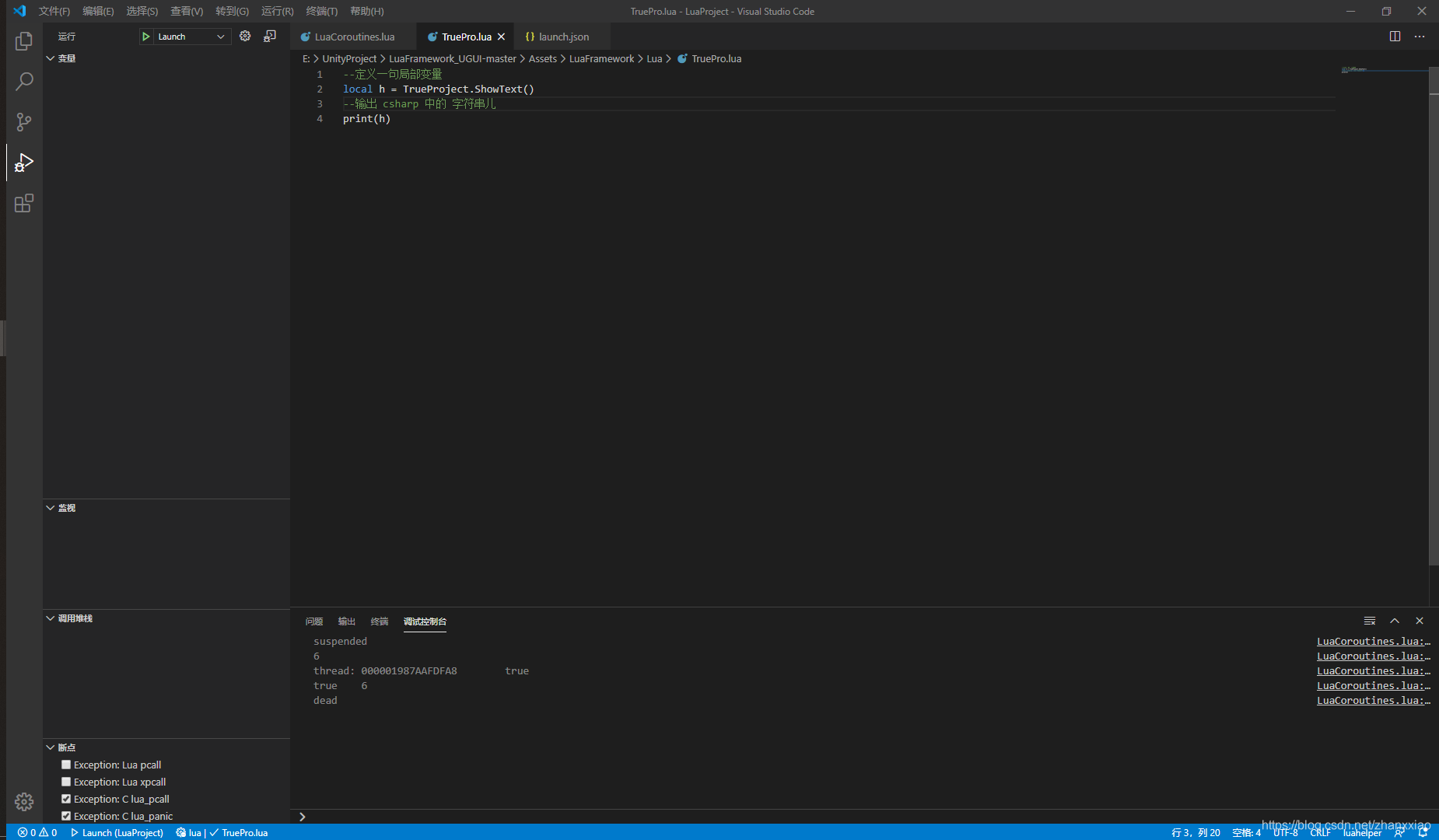
Task: Click feedback icon in status bar
Action: point(1399,832)
